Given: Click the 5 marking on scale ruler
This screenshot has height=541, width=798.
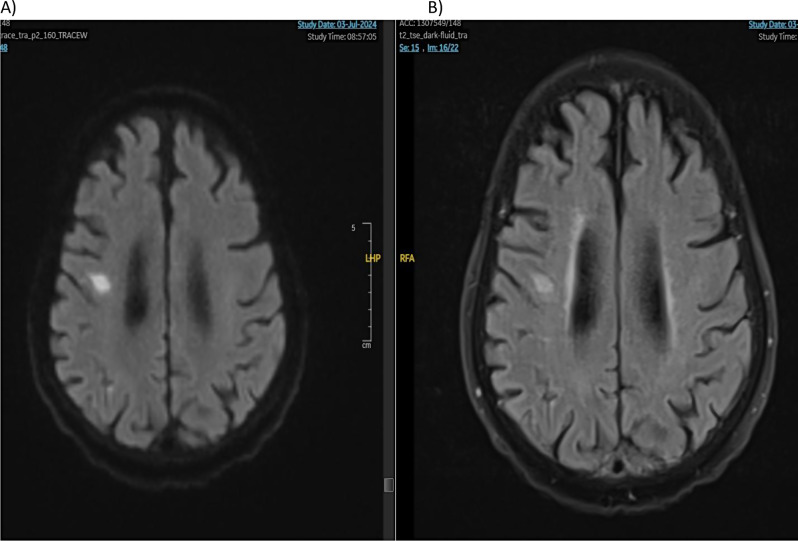Looking at the screenshot, I should [x=354, y=228].
